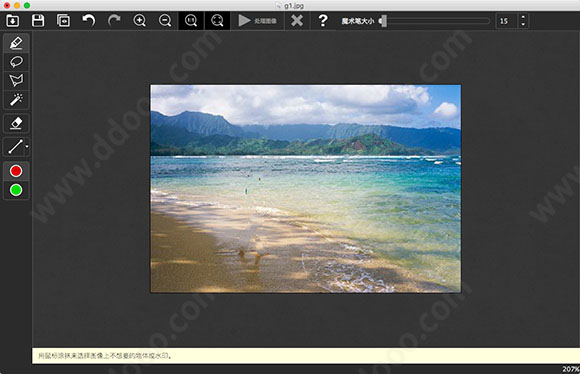Click on the beach photo in the canvas
The width and height of the screenshot is (580, 374).
coord(306,189)
